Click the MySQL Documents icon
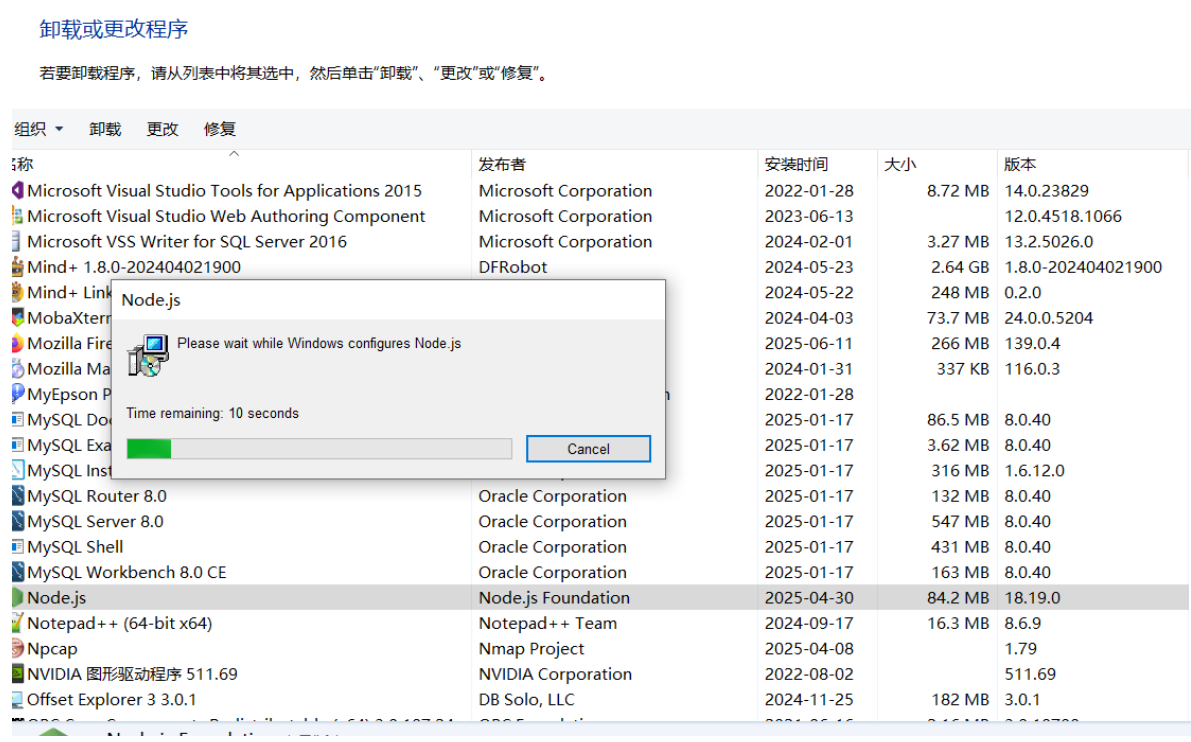This screenshot has width=1191, height=742. pyautogui.click(x=17, y=419)
